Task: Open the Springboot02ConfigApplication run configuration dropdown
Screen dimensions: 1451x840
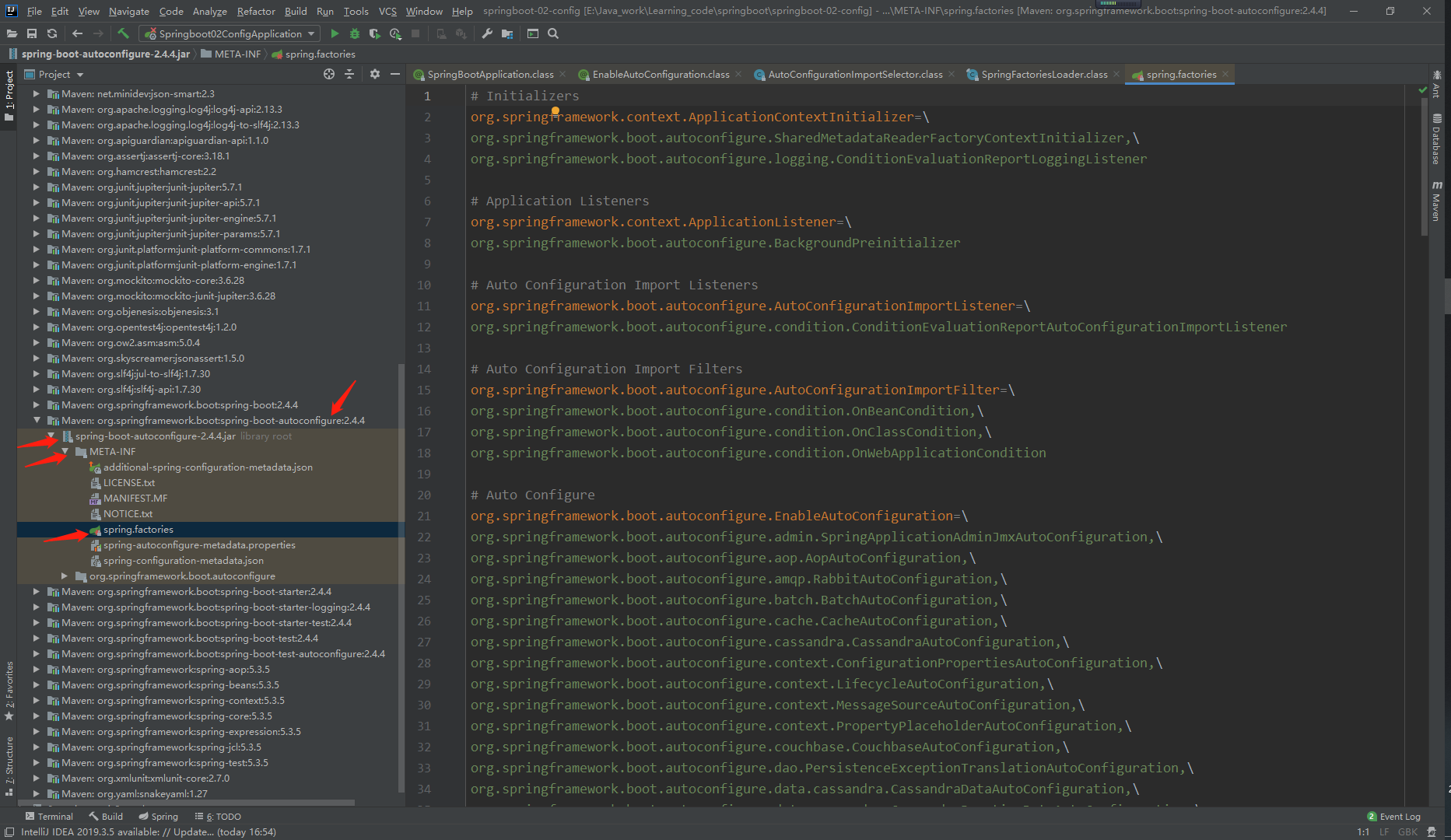Action: pos(230,33)
